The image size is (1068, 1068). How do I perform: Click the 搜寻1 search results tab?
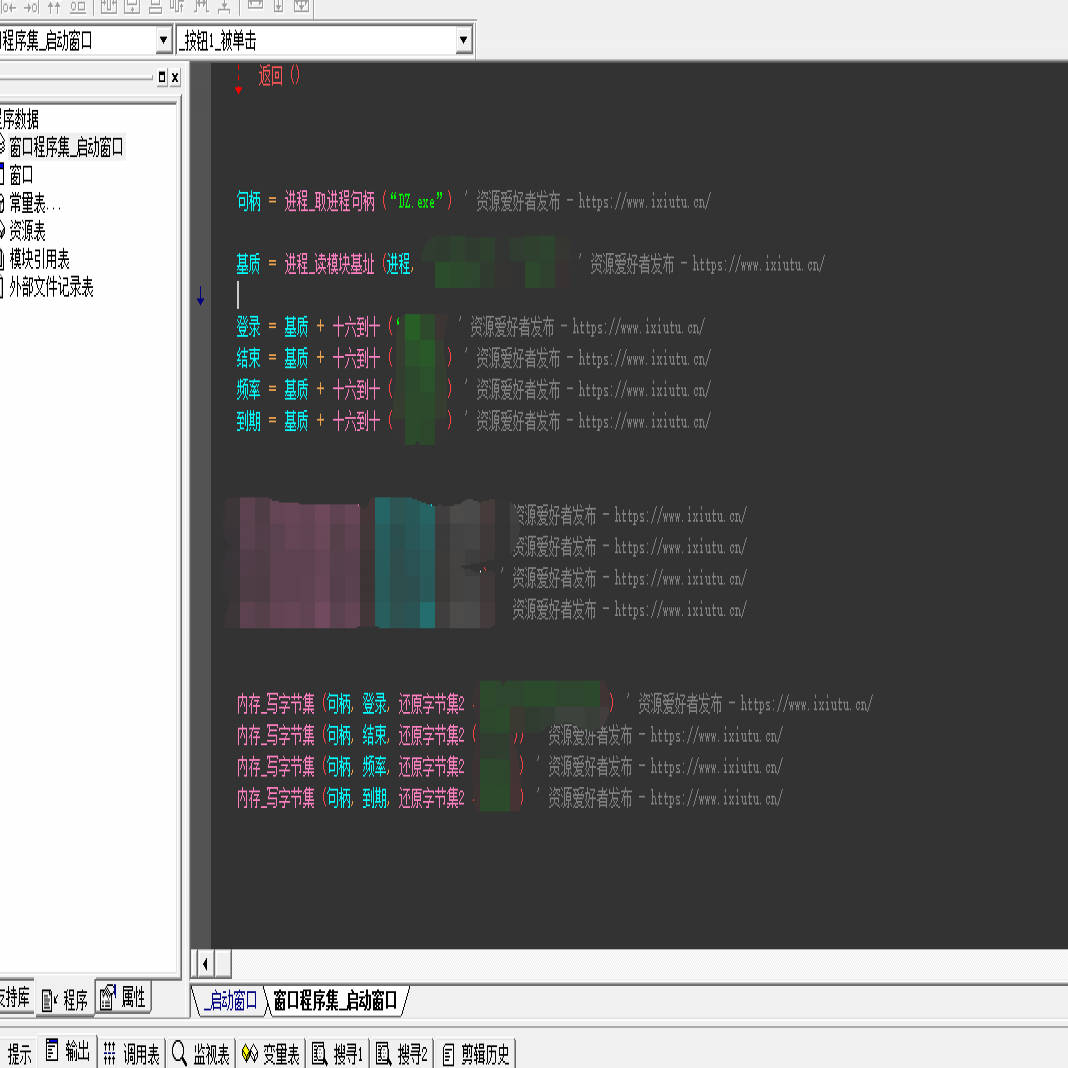[x=338, y=1054]
